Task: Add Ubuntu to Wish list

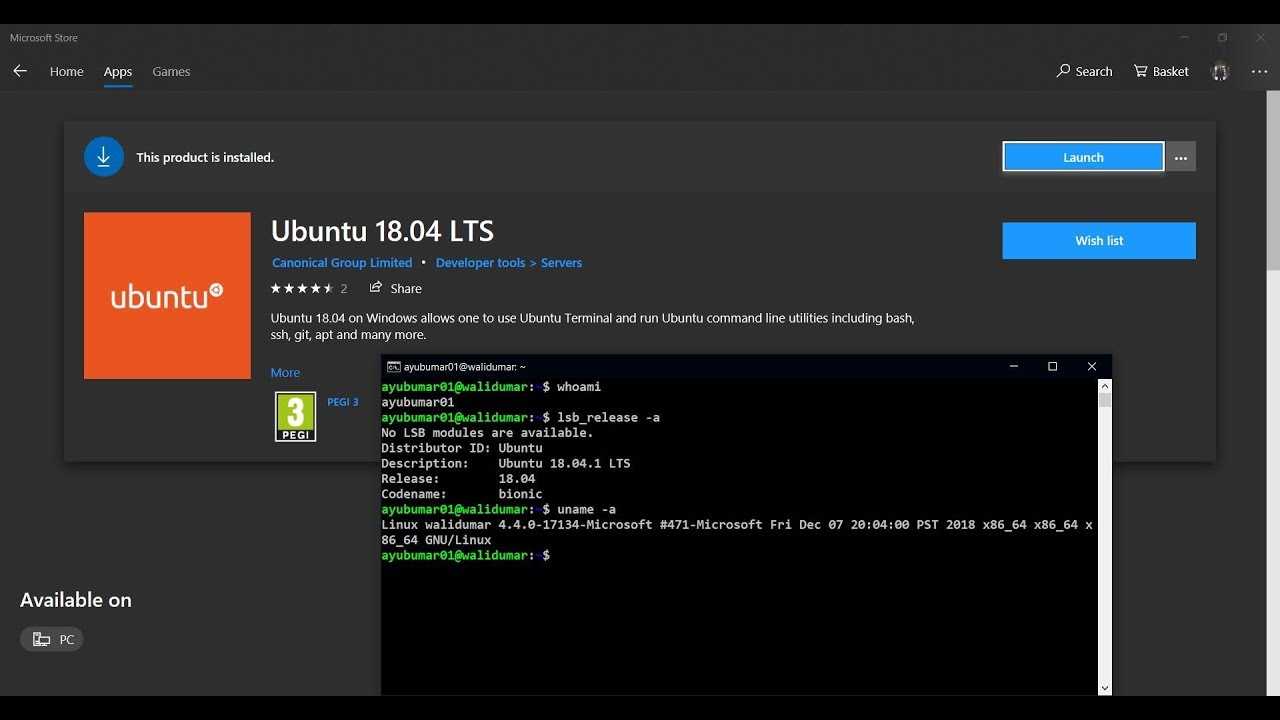Action: [x=1099, y=241]
